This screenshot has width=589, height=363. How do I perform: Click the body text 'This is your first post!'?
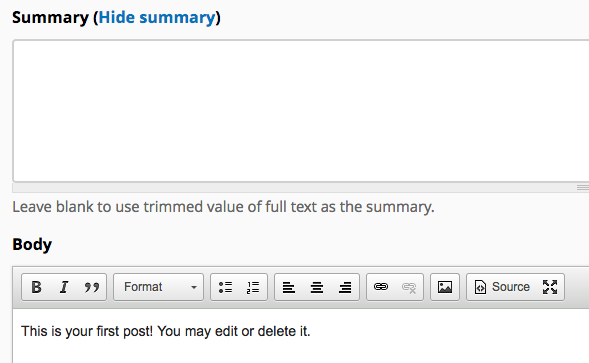(87, 331)
